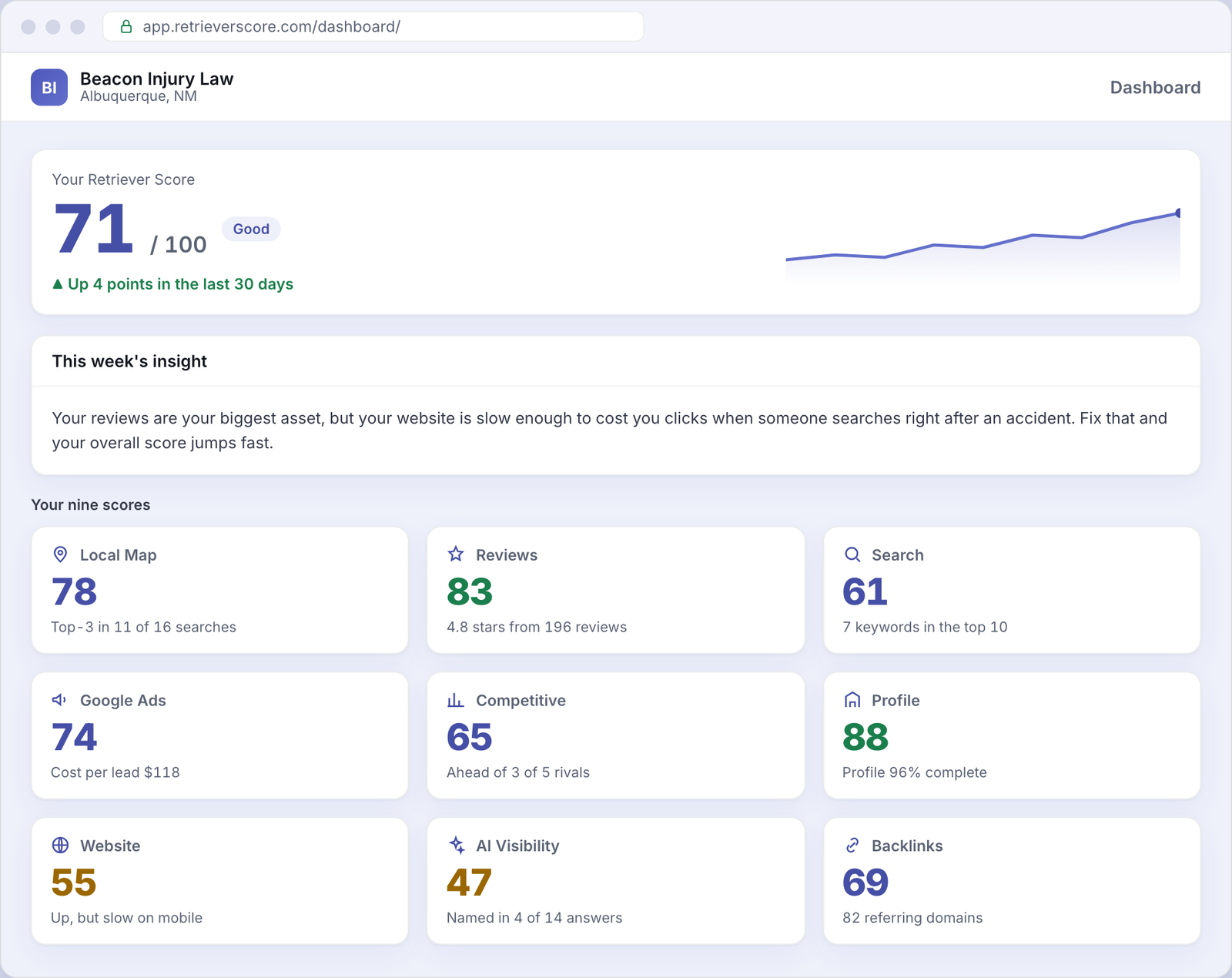Select the Backlinks 82 referring domains text
The height and width of the screenshot is (978, 1232).
912,918
